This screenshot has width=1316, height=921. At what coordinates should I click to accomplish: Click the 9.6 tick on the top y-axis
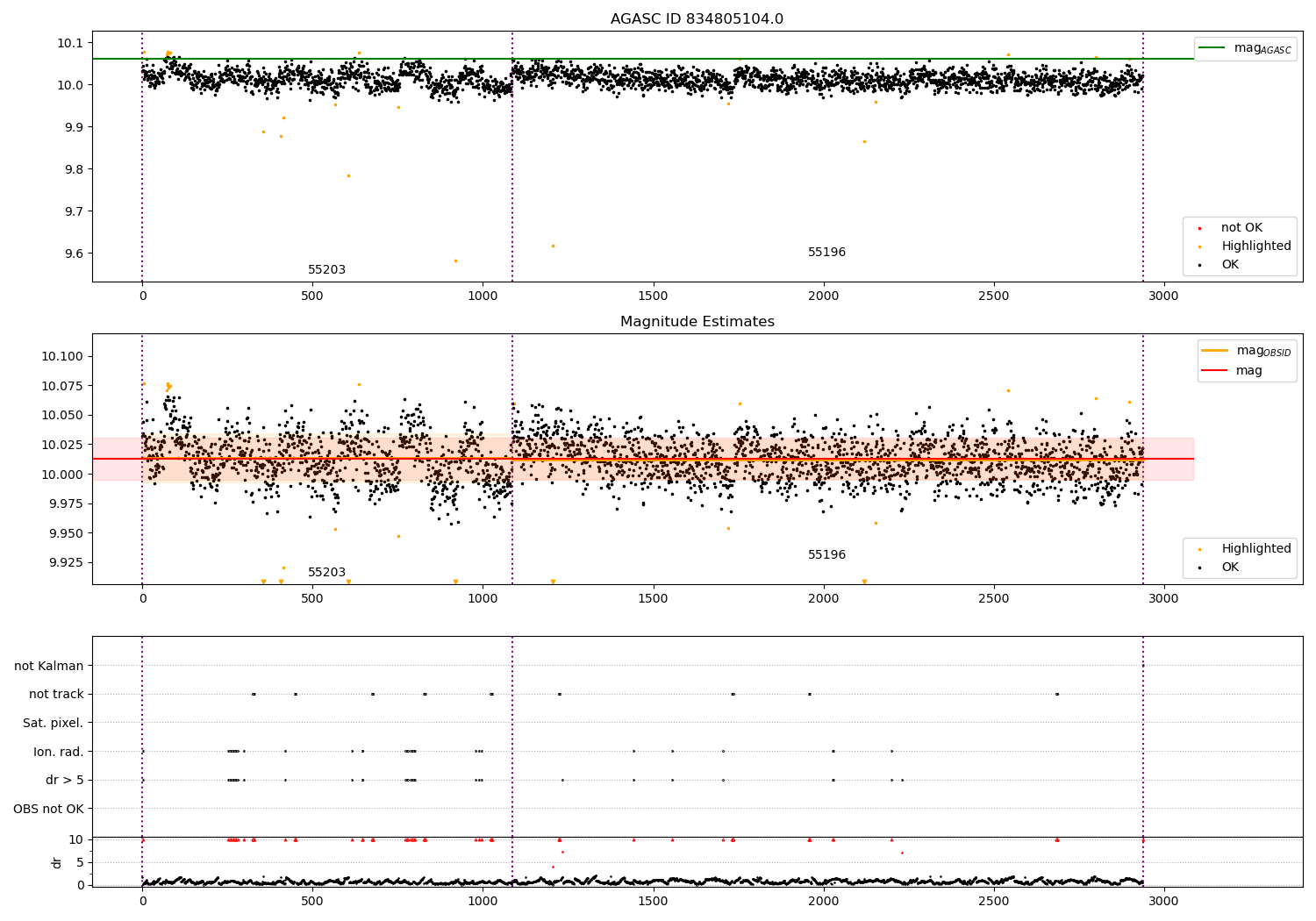[73, 253]
